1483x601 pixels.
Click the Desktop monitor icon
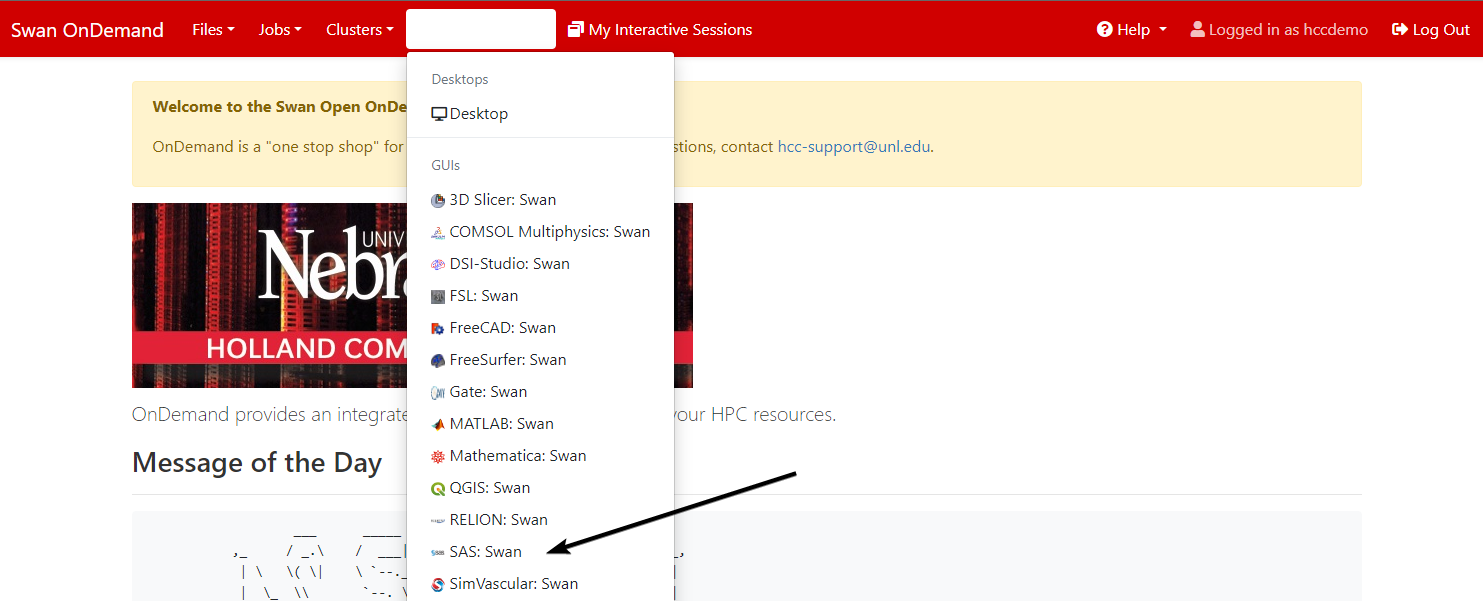pos(439,114)
